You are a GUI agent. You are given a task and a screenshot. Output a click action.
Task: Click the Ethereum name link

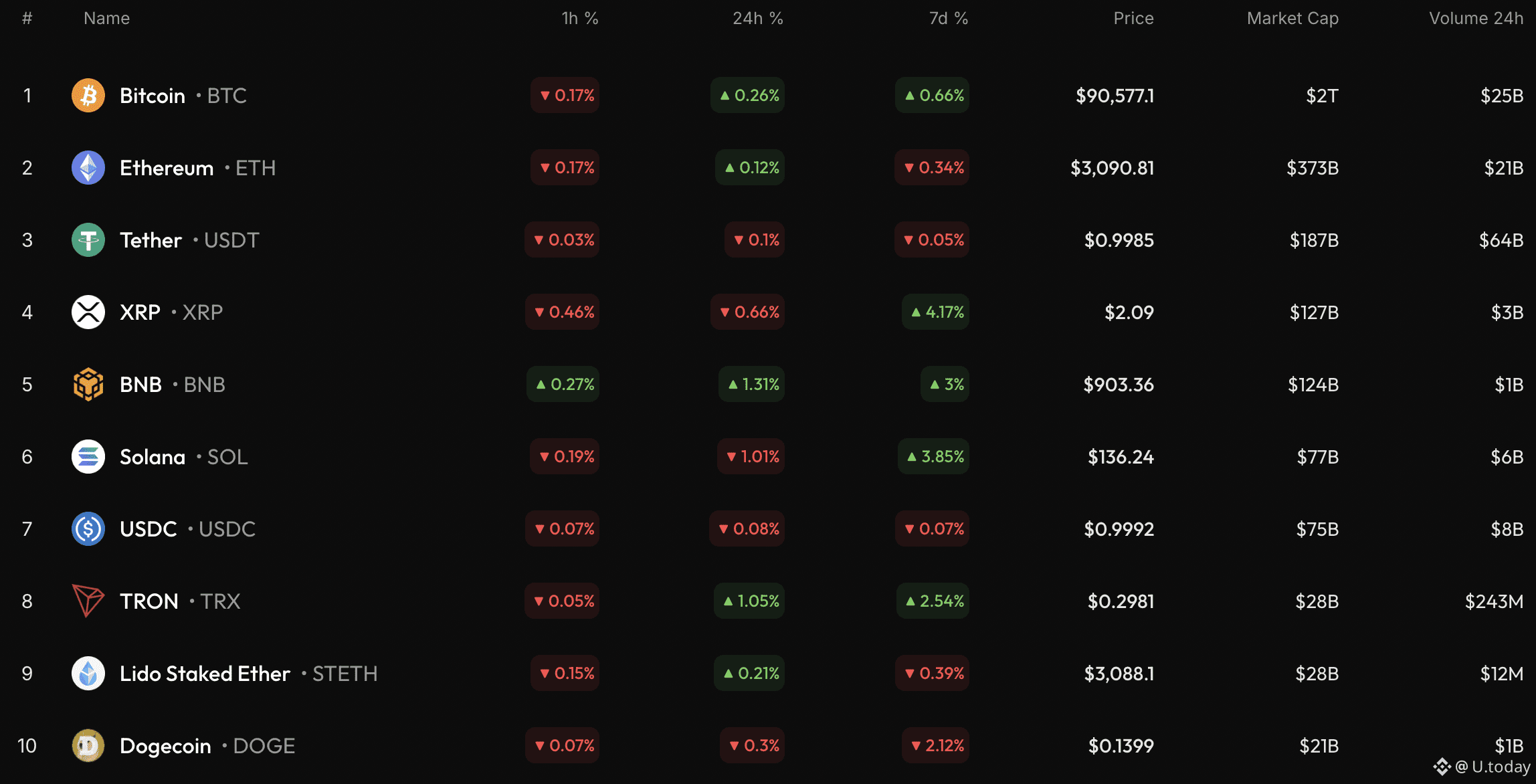click(x=167, y=167)
